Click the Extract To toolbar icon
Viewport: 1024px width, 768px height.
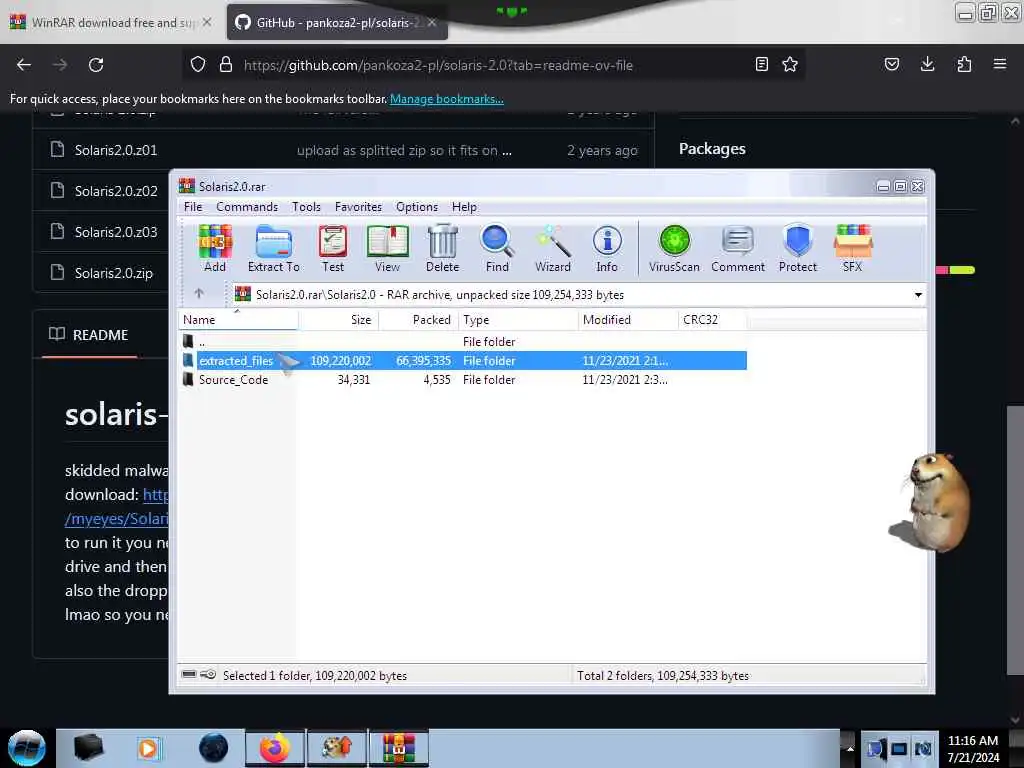tap(274, 248)
